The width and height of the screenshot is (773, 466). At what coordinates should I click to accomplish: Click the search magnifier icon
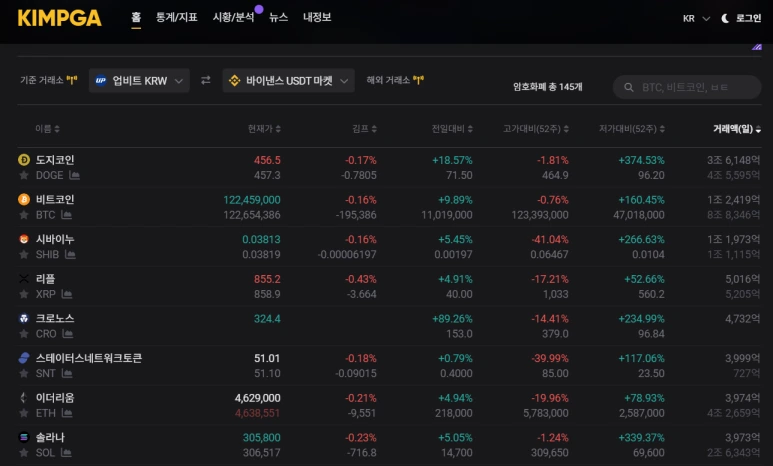coord(629,87)
